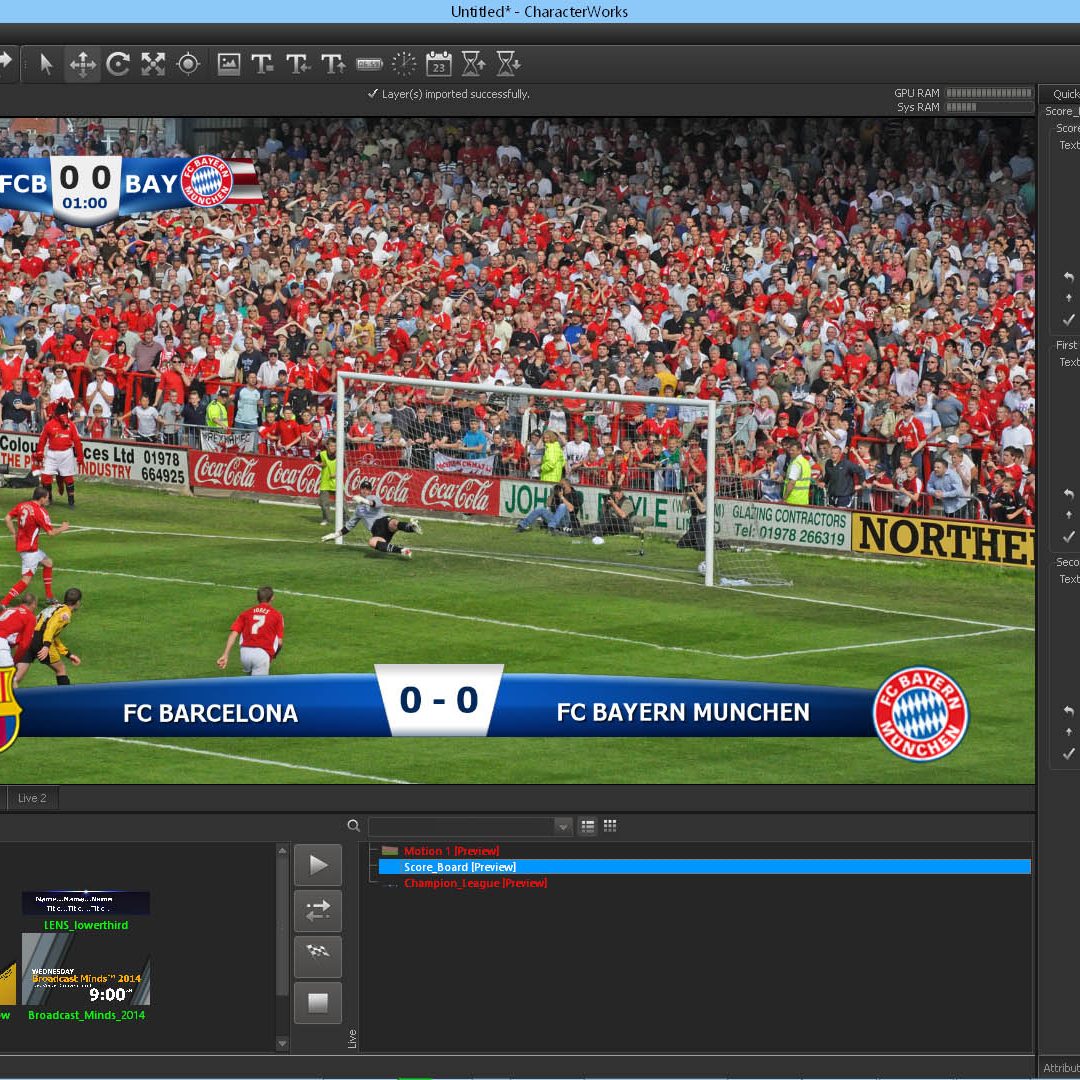1080x1080 pixels.
Task: Choose the Rotate tool
Action: pos(118,64)
